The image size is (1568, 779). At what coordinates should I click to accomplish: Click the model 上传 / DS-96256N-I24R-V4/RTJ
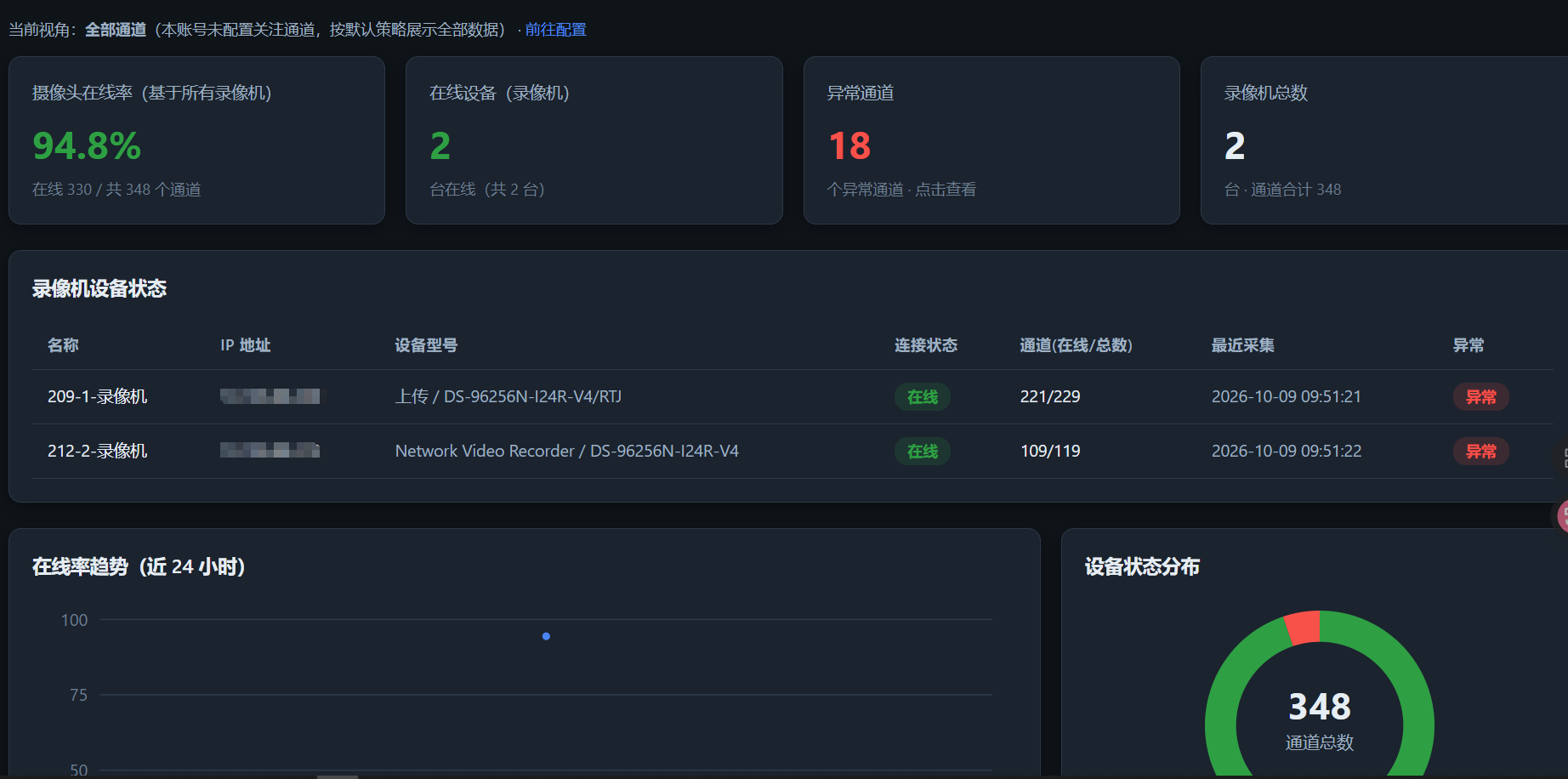[x=508, y=397]
